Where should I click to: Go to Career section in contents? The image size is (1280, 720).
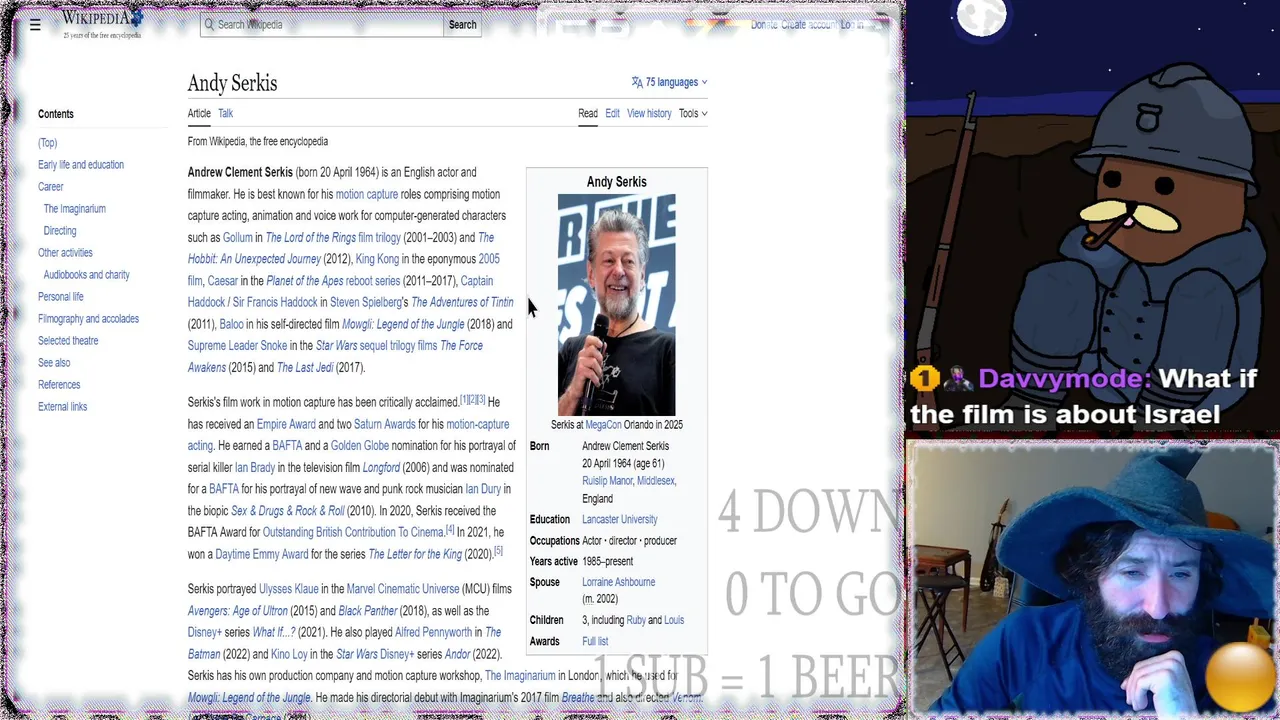pyautogui.click(x=51, y=187)
